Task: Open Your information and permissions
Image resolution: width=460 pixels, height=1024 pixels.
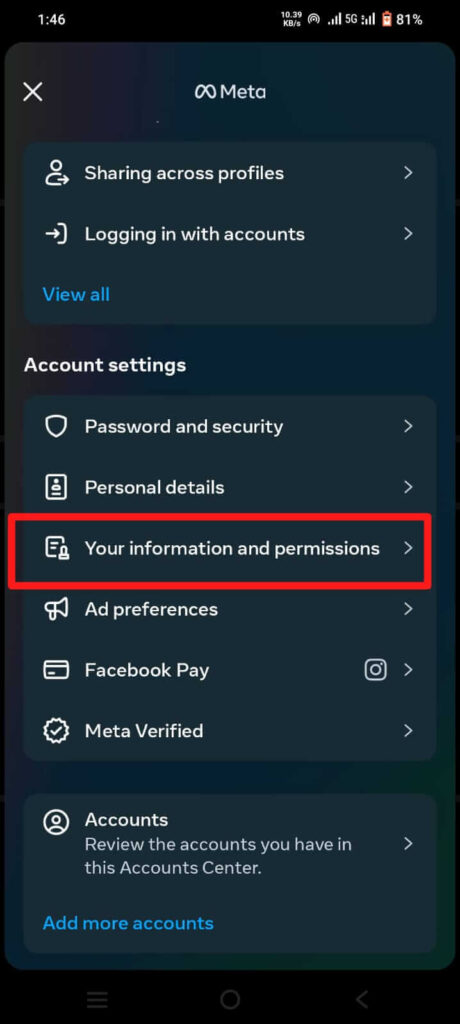Action: coord(230,549)
